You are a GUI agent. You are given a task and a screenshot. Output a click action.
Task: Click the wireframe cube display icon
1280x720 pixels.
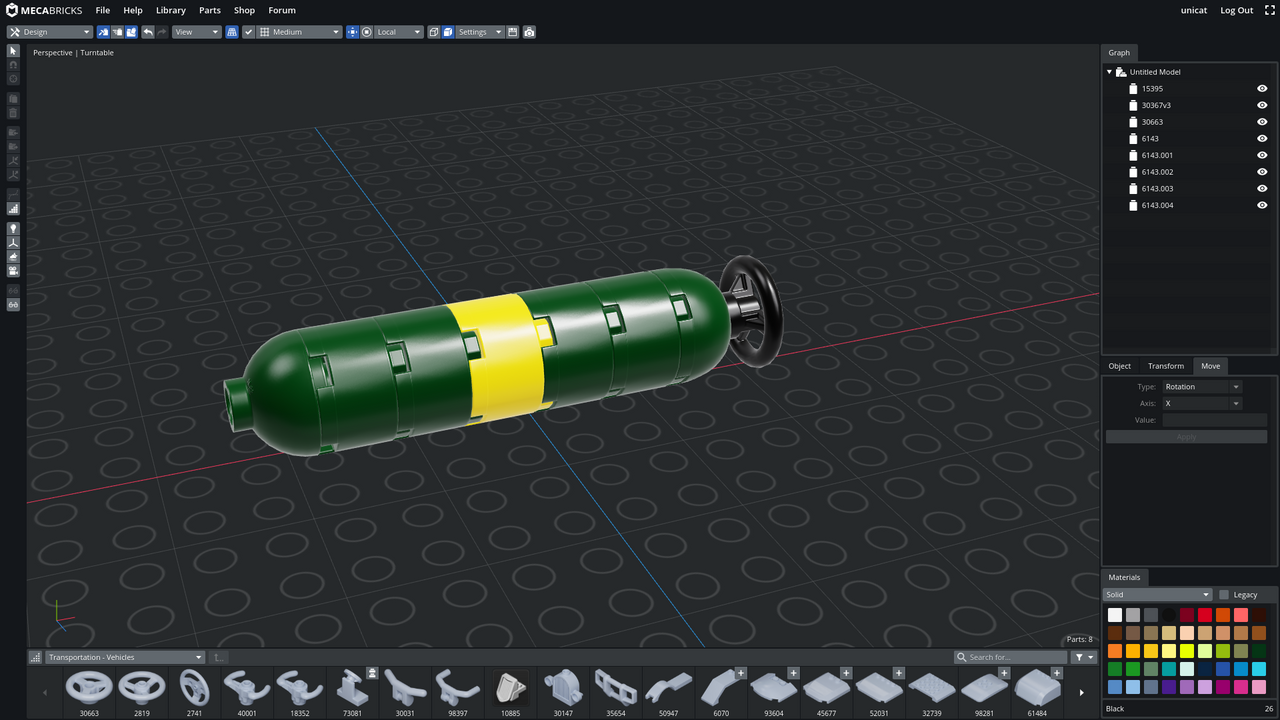coord(434,32)
